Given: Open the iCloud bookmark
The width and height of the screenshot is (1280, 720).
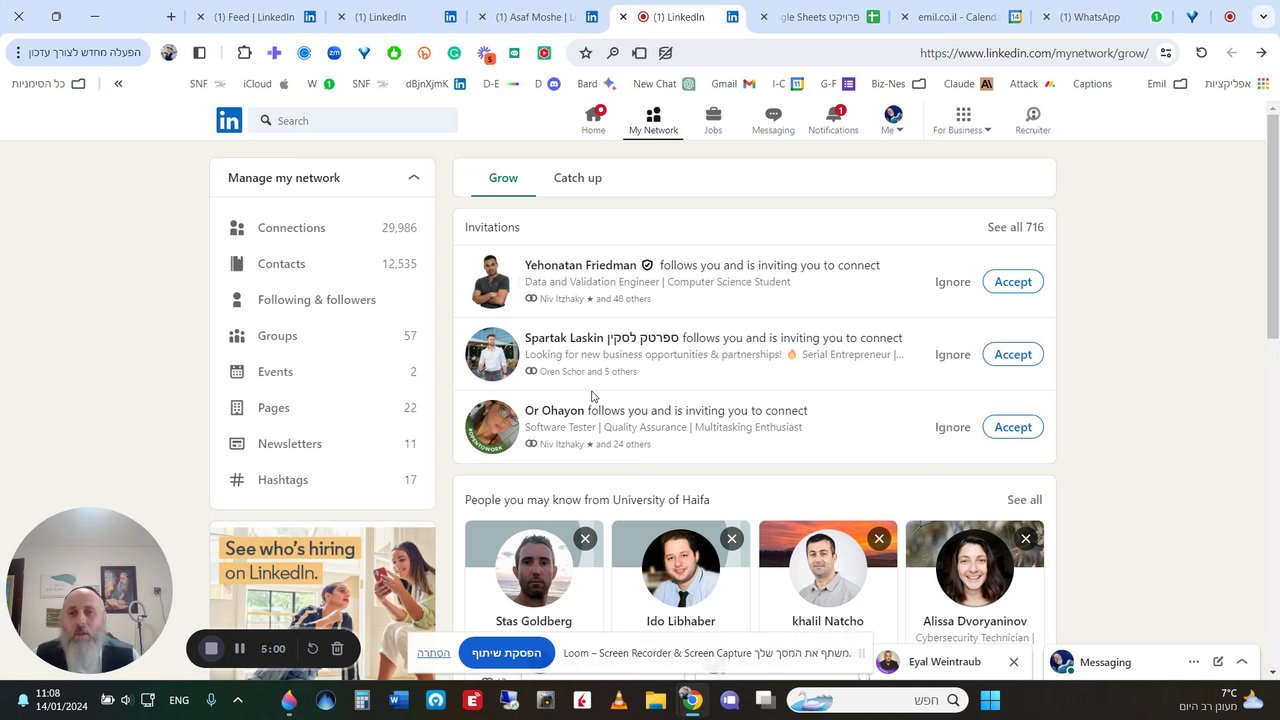Looking at the screenshot, I should 266,84.
